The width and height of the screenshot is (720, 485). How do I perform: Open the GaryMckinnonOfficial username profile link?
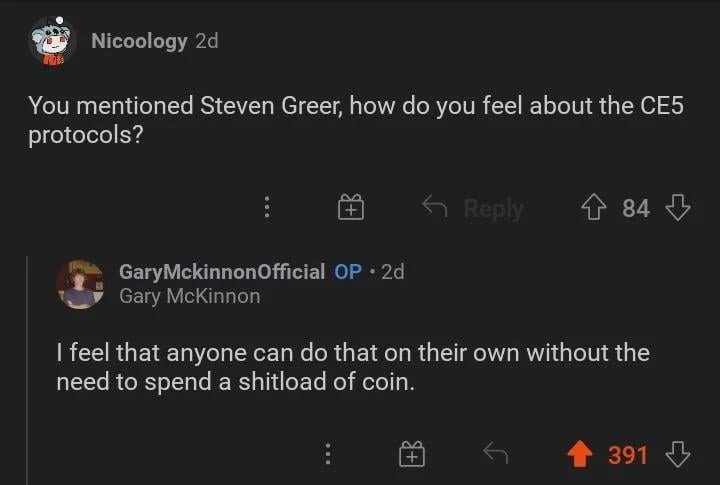222,272
